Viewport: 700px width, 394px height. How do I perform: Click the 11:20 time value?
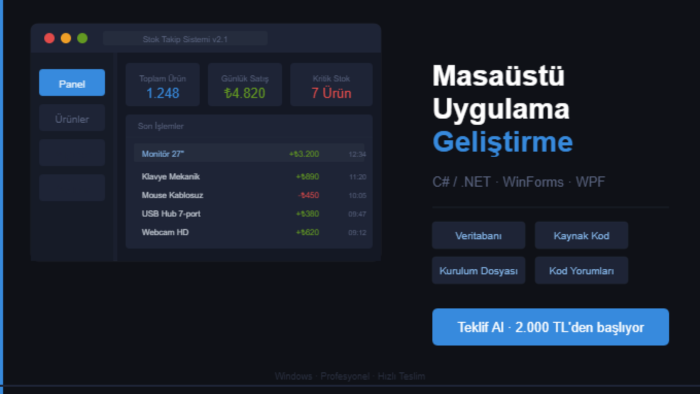(x=357, y=177)
